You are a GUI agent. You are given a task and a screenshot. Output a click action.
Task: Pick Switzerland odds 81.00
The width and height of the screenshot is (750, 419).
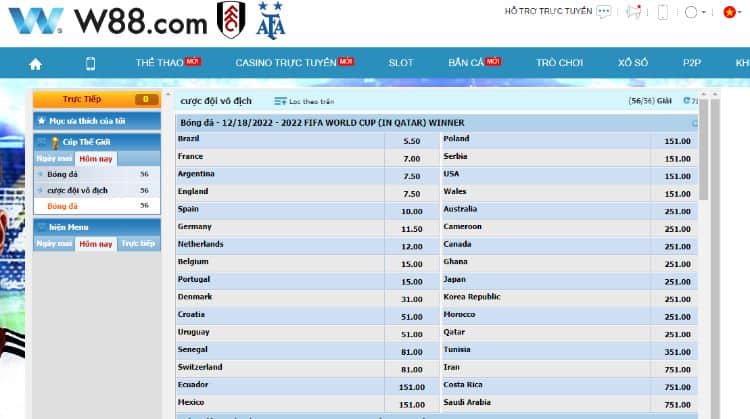coord(411,370)
